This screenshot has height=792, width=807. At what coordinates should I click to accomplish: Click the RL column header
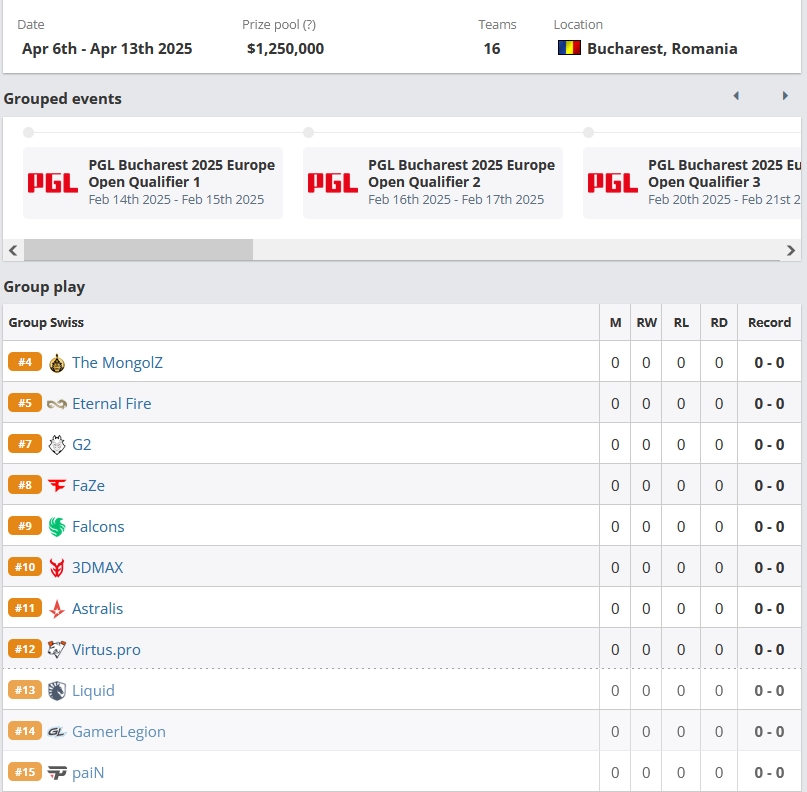[681, 322]
